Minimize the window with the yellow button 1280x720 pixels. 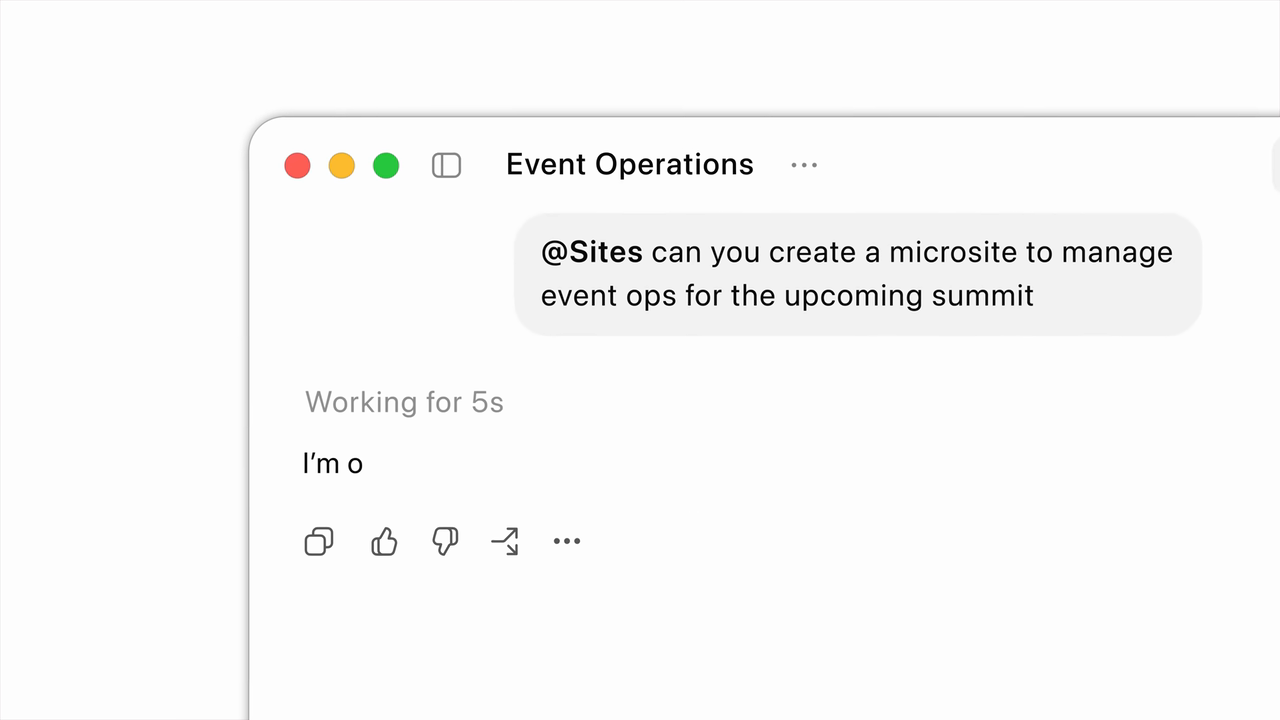pos(342,166)
